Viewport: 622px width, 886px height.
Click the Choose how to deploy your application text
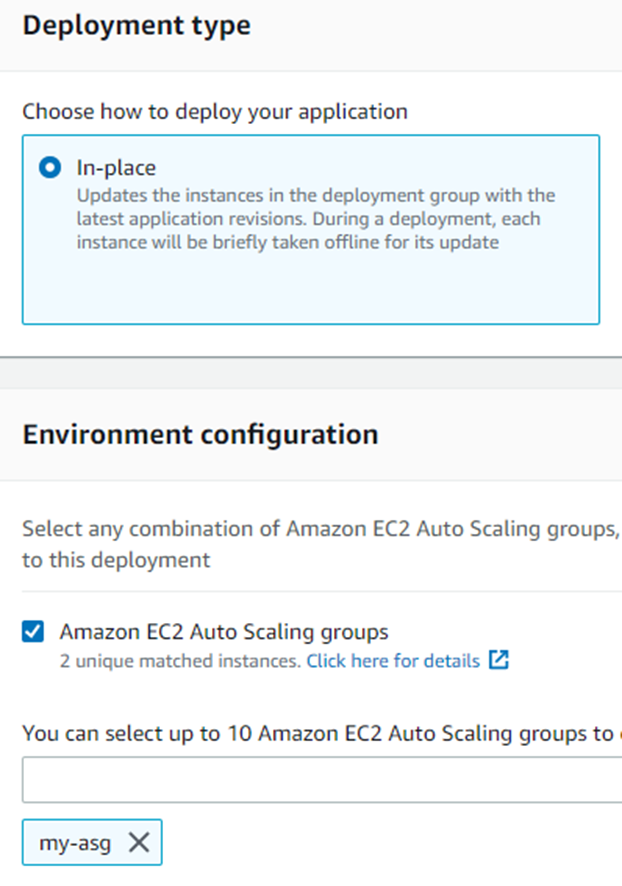click(x=215, y=112)
